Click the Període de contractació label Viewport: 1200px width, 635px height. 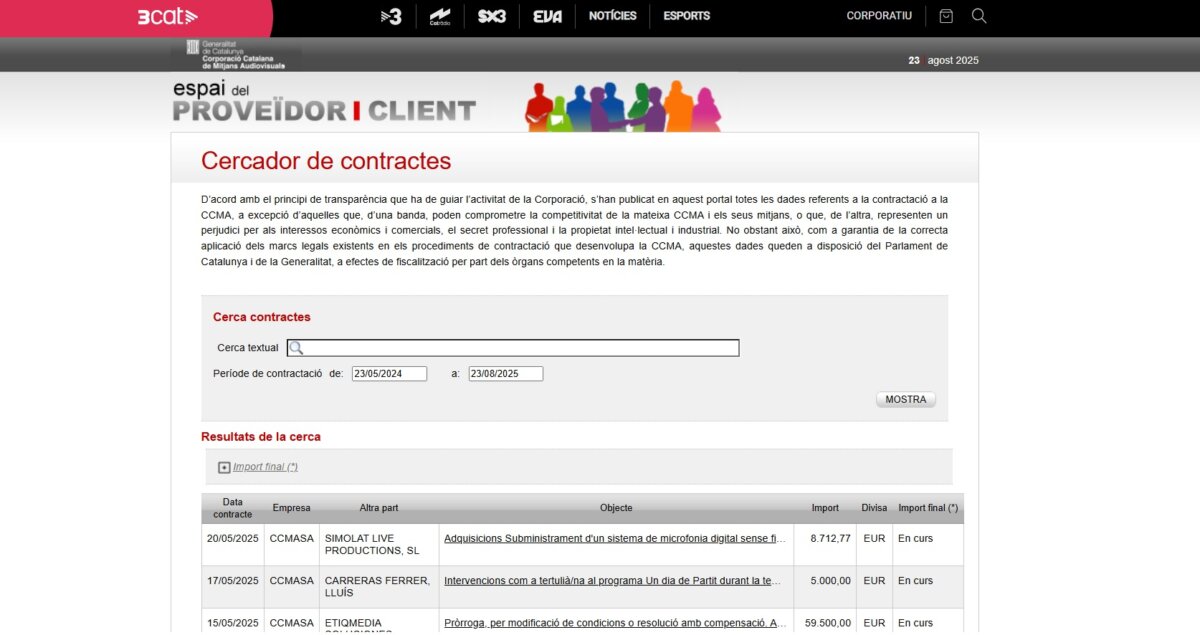click(x=267, y=374)
